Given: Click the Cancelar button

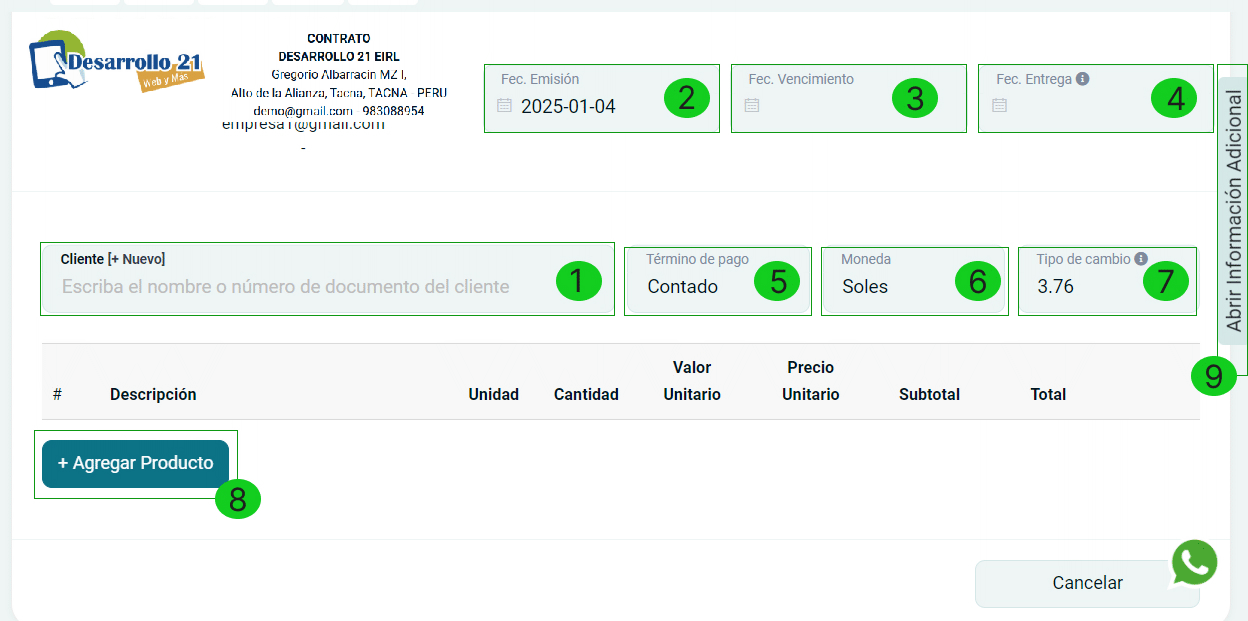Looking at the screenshot, I should tap(1086, 583).
